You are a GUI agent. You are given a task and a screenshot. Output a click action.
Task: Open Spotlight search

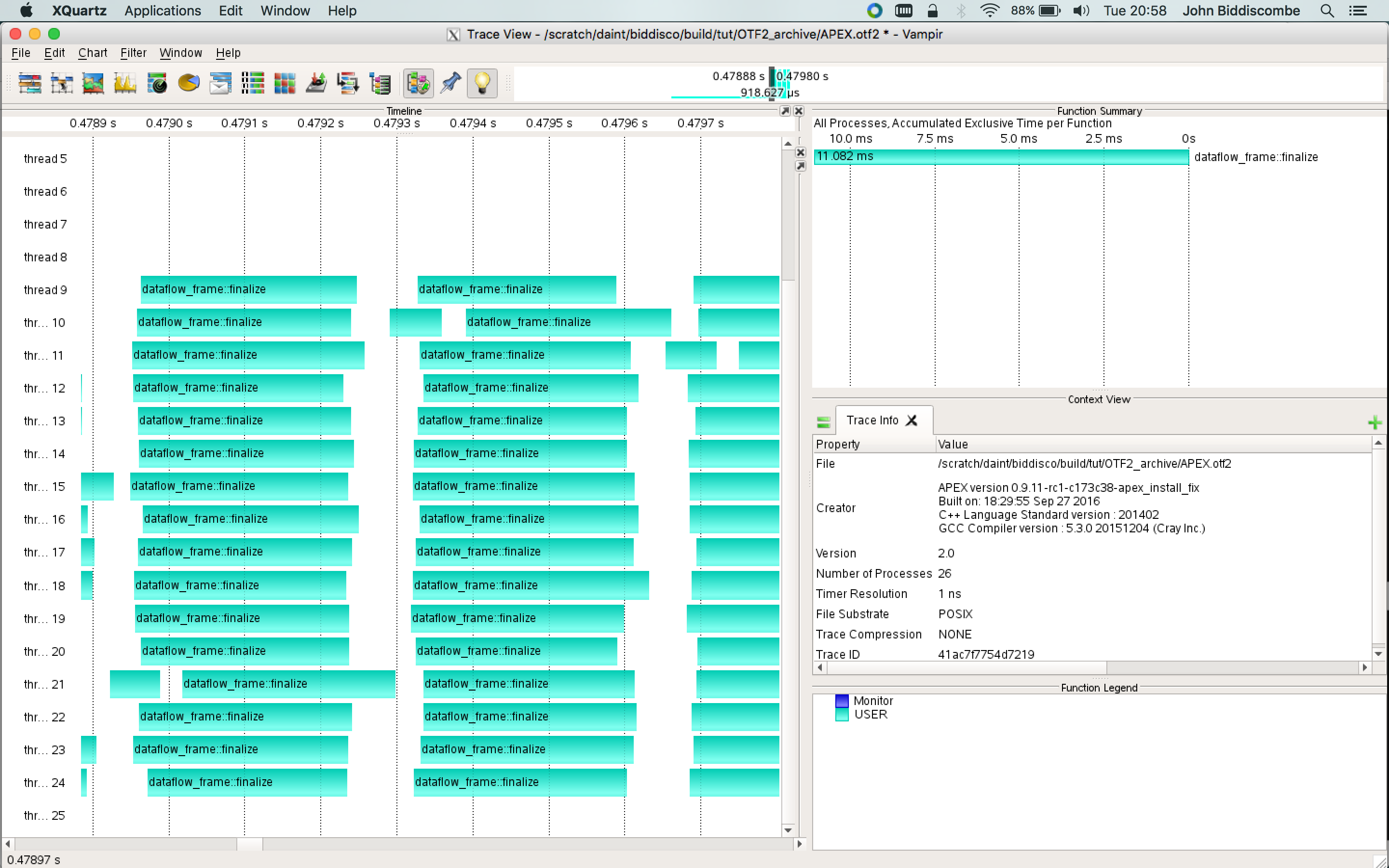[x=1327, y=10]
